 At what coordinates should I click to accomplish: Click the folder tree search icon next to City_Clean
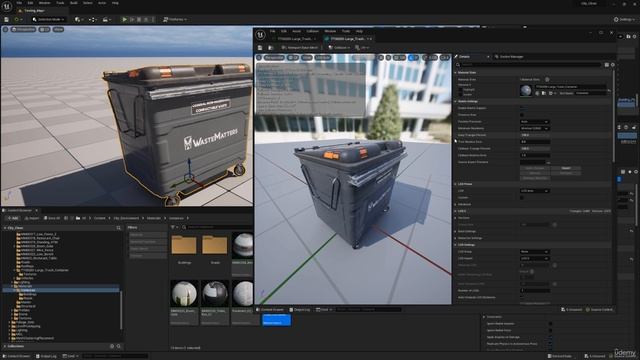coord(119,228)
